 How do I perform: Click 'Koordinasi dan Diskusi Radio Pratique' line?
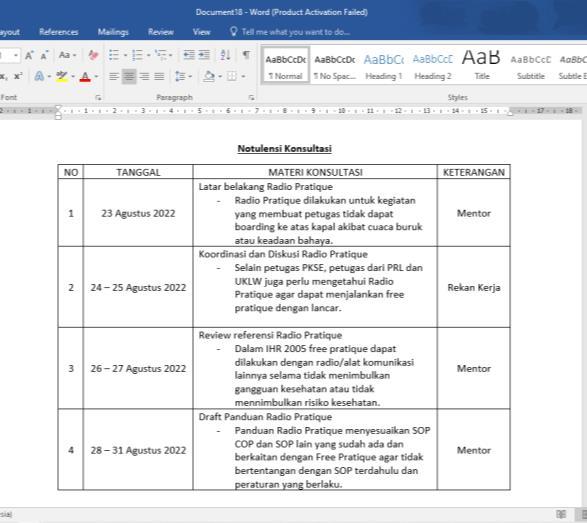coord(283,254)
